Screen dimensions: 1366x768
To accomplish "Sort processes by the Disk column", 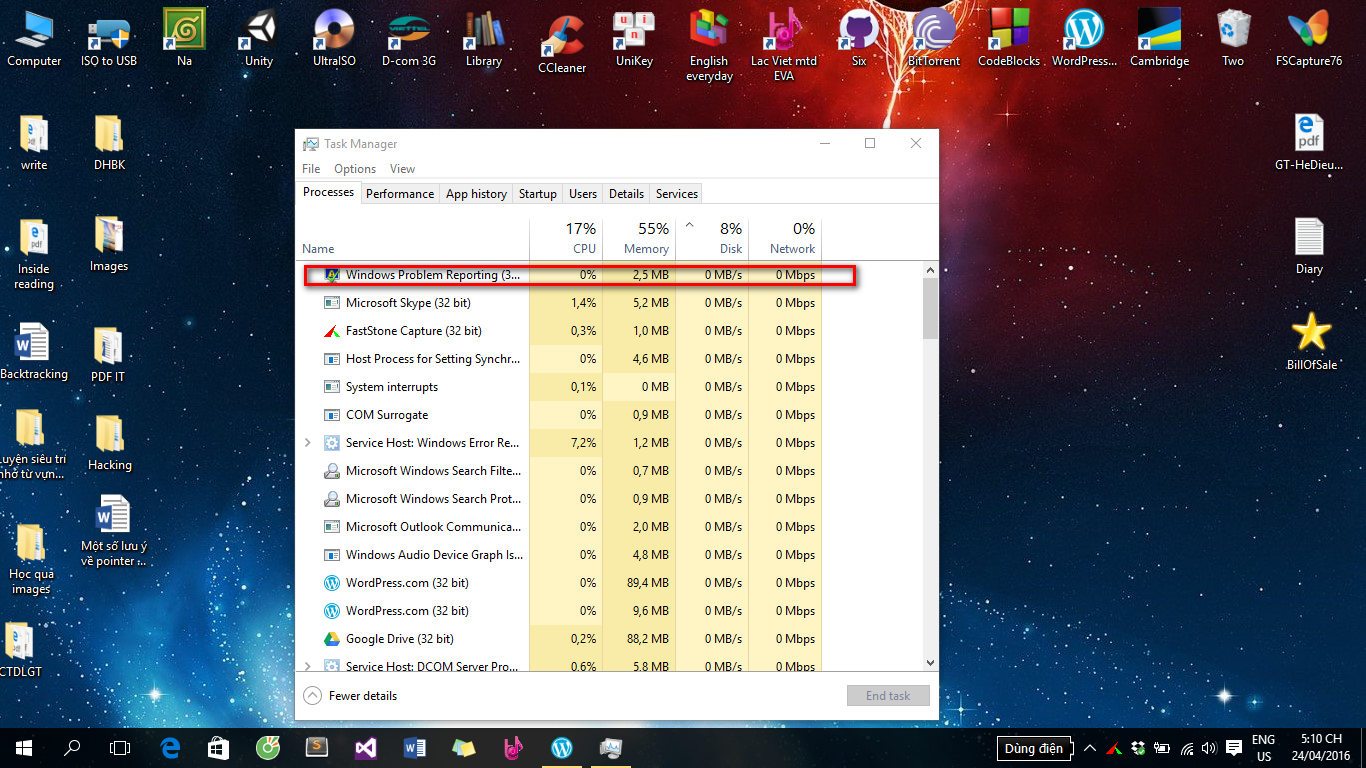I will (713, 238).
